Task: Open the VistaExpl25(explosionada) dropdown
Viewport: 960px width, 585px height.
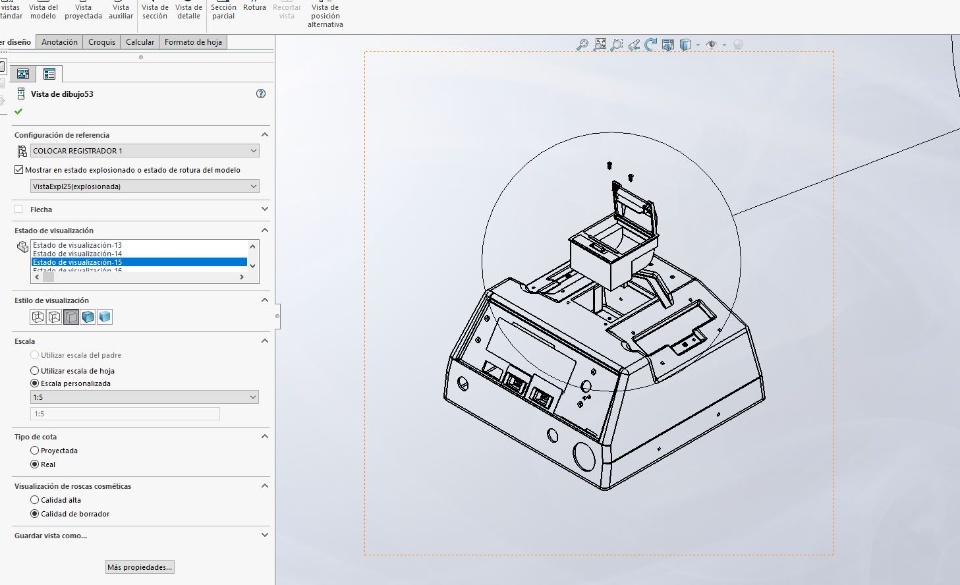Action: (x=144, y=186)
